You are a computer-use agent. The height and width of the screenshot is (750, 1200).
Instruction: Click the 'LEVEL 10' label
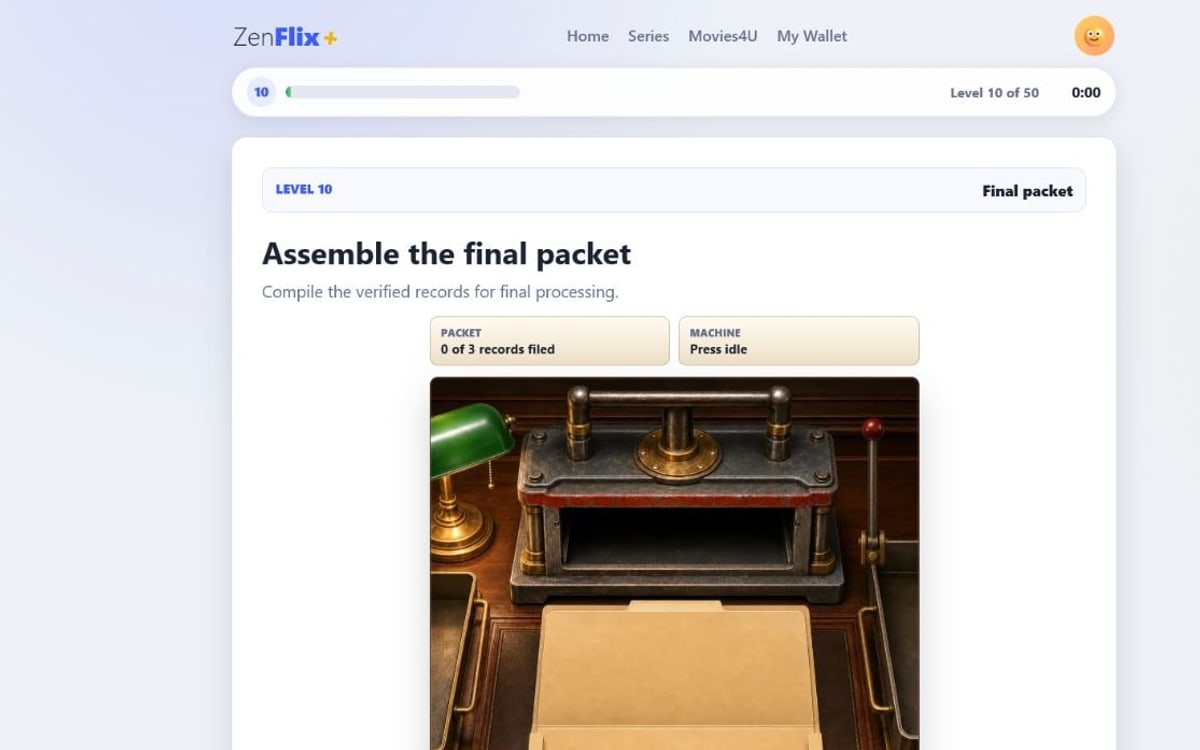tap(304, 189)
